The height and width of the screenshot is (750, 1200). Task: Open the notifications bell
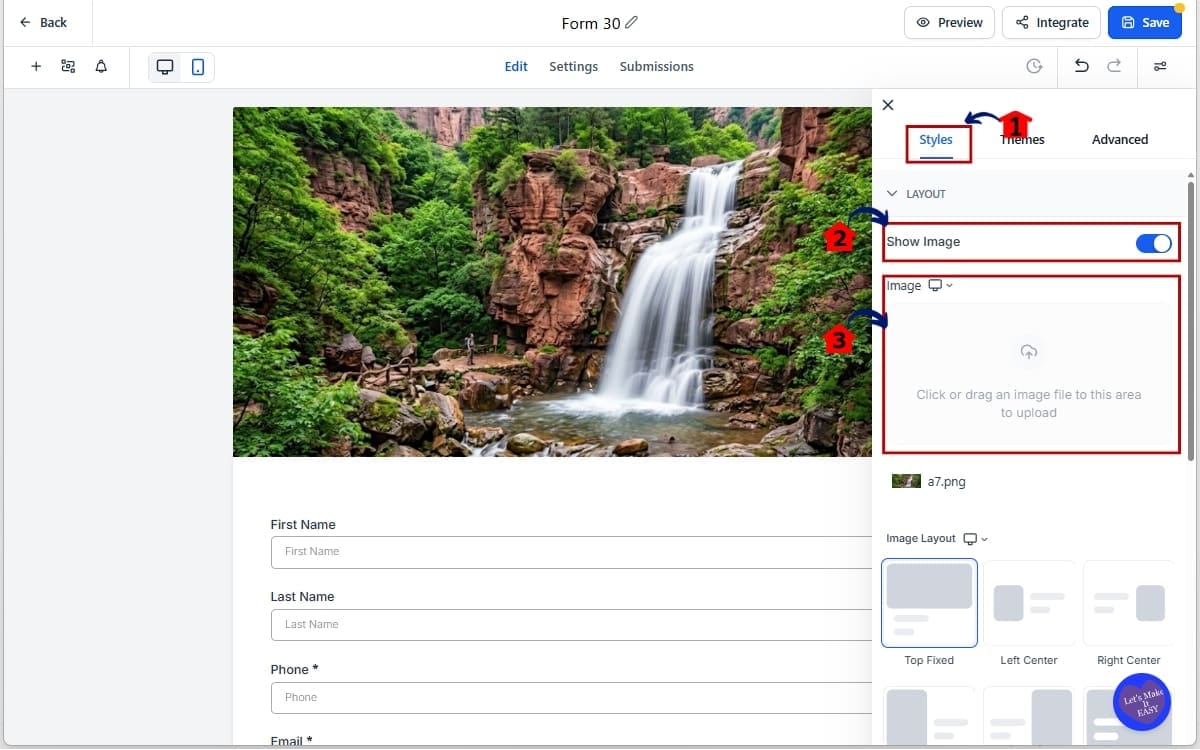(x=100, y=66)
